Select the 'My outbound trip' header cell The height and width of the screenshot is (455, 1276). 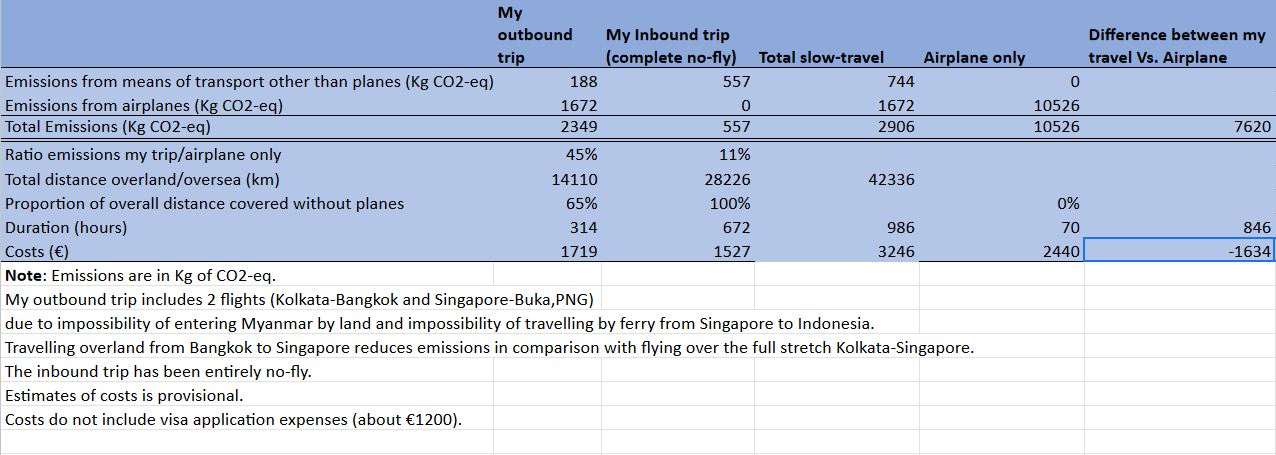(x=535, y=35)
